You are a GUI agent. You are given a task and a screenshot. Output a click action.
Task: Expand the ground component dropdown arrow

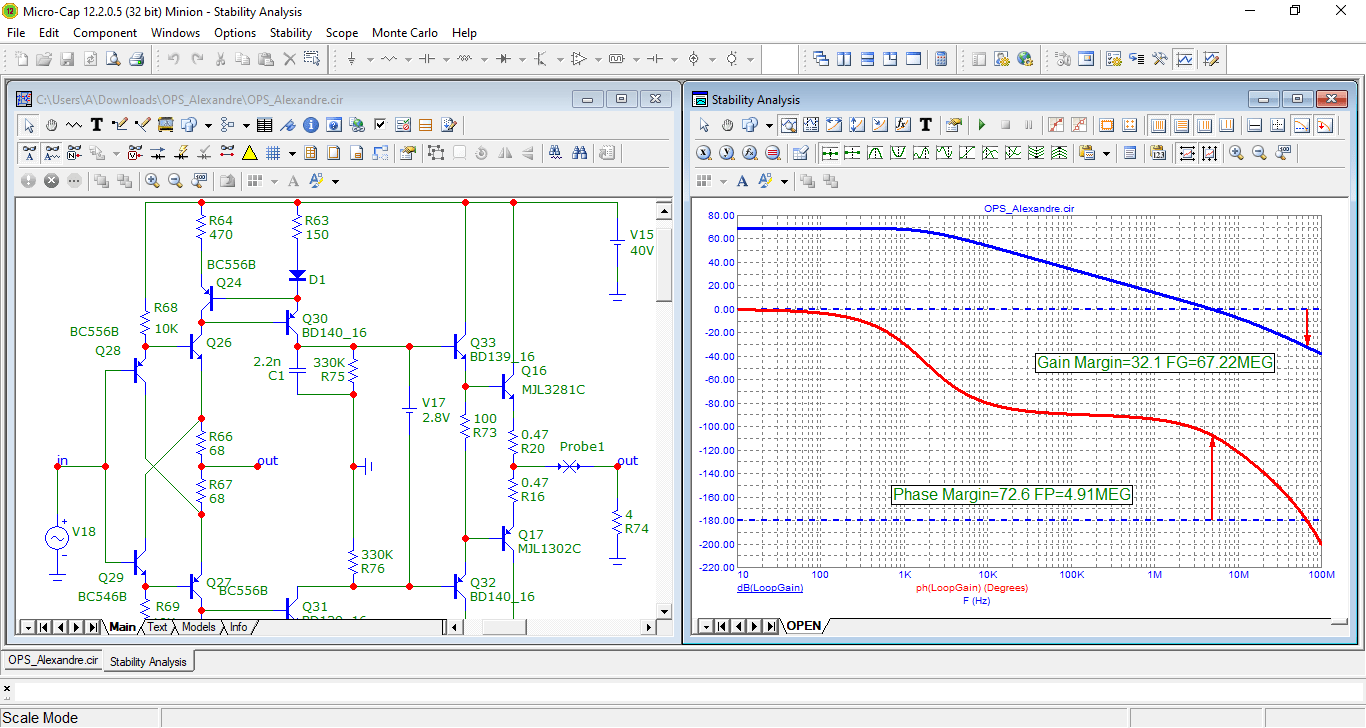tap(370, 59)
